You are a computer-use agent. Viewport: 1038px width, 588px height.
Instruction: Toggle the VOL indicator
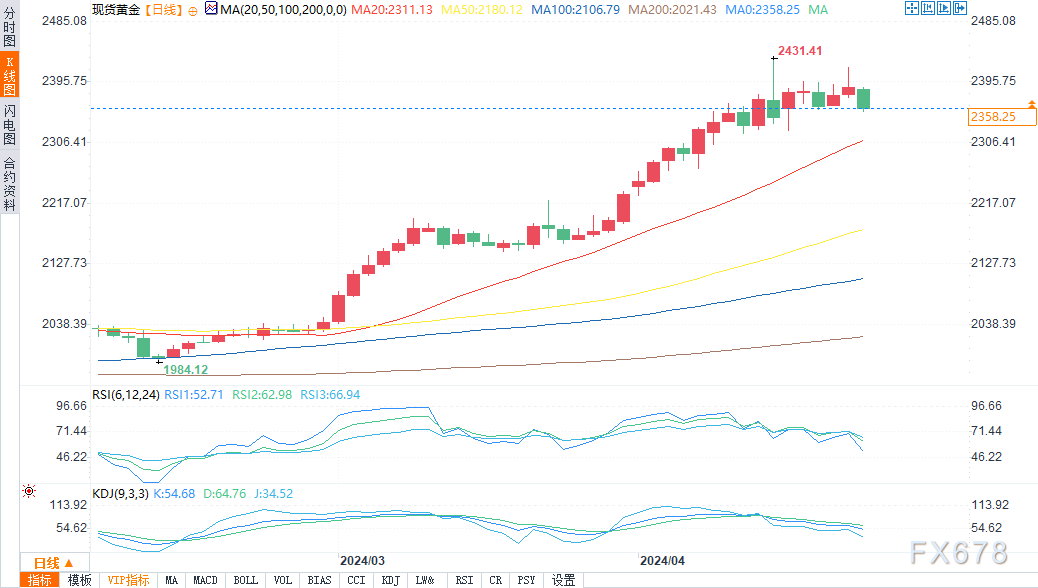[x=283, y=580]
